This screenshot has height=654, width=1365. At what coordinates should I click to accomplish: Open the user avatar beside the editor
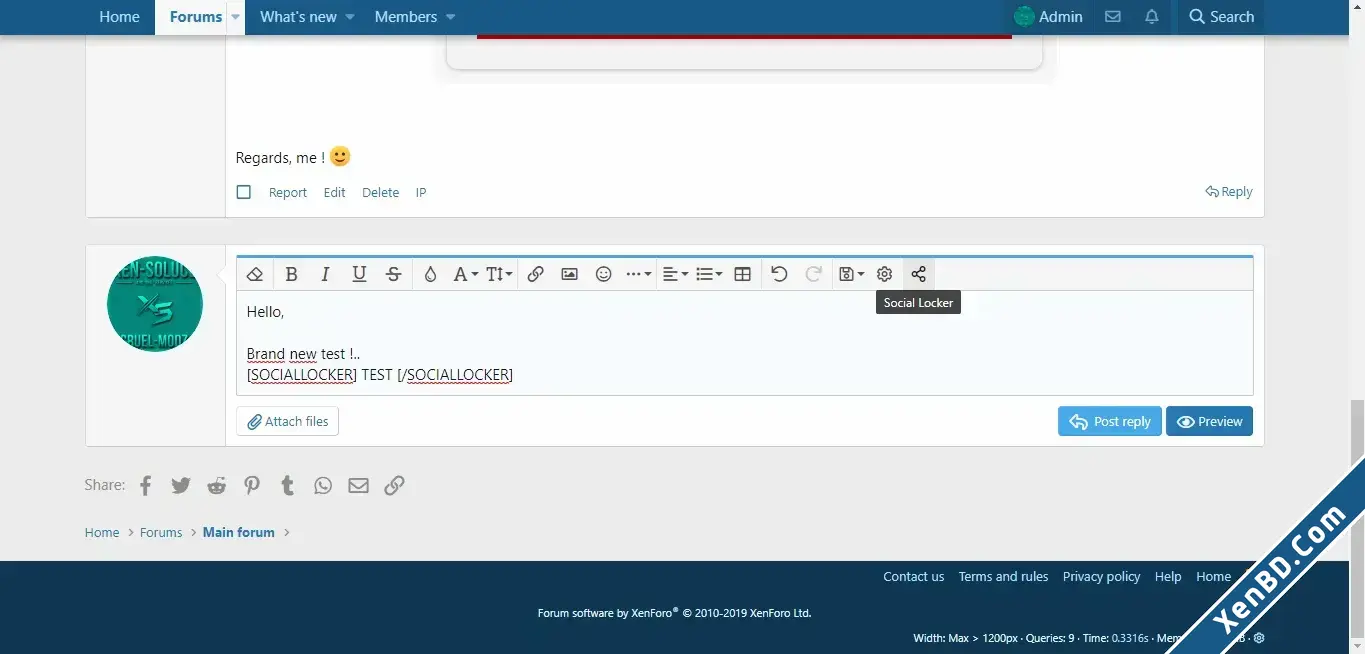point(155,304)
